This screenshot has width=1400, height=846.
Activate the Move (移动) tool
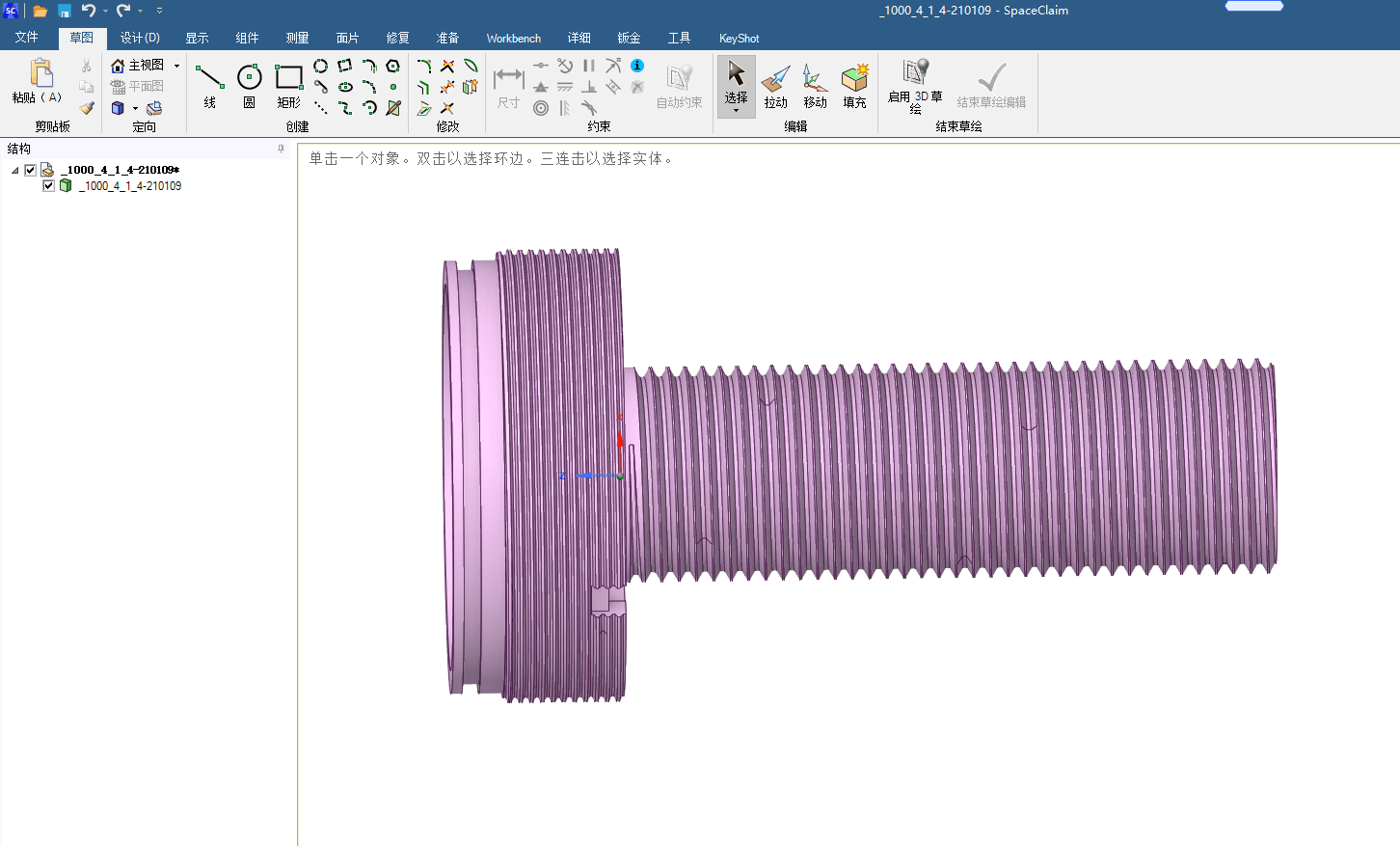815,85
